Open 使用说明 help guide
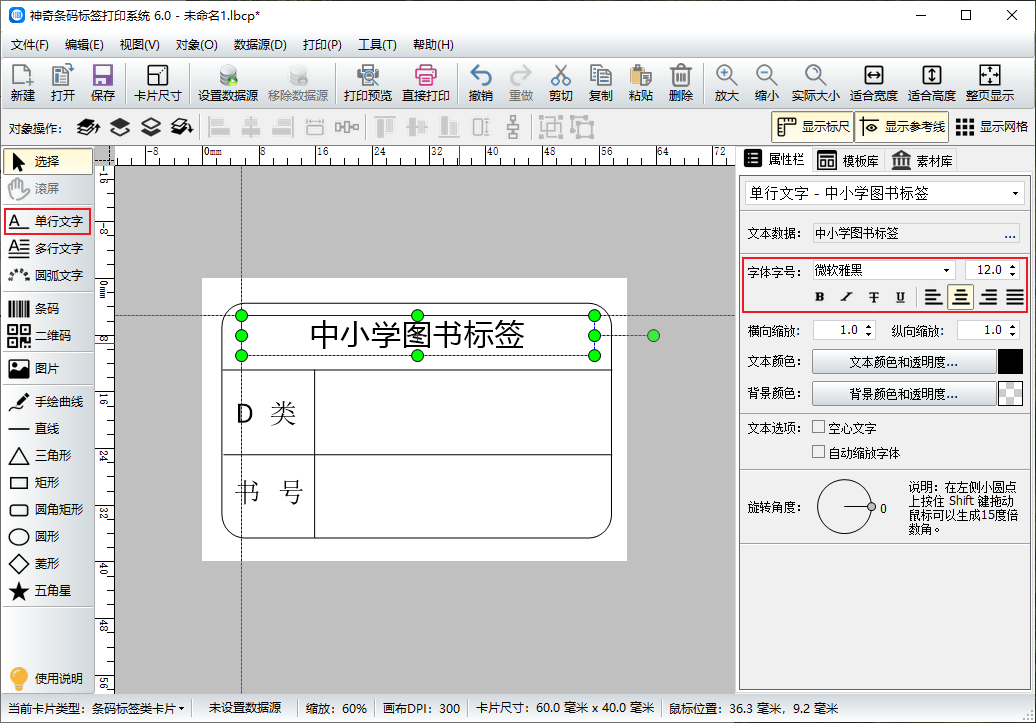Viewport: 1036px width, 723px height. [x=48, y=679]
